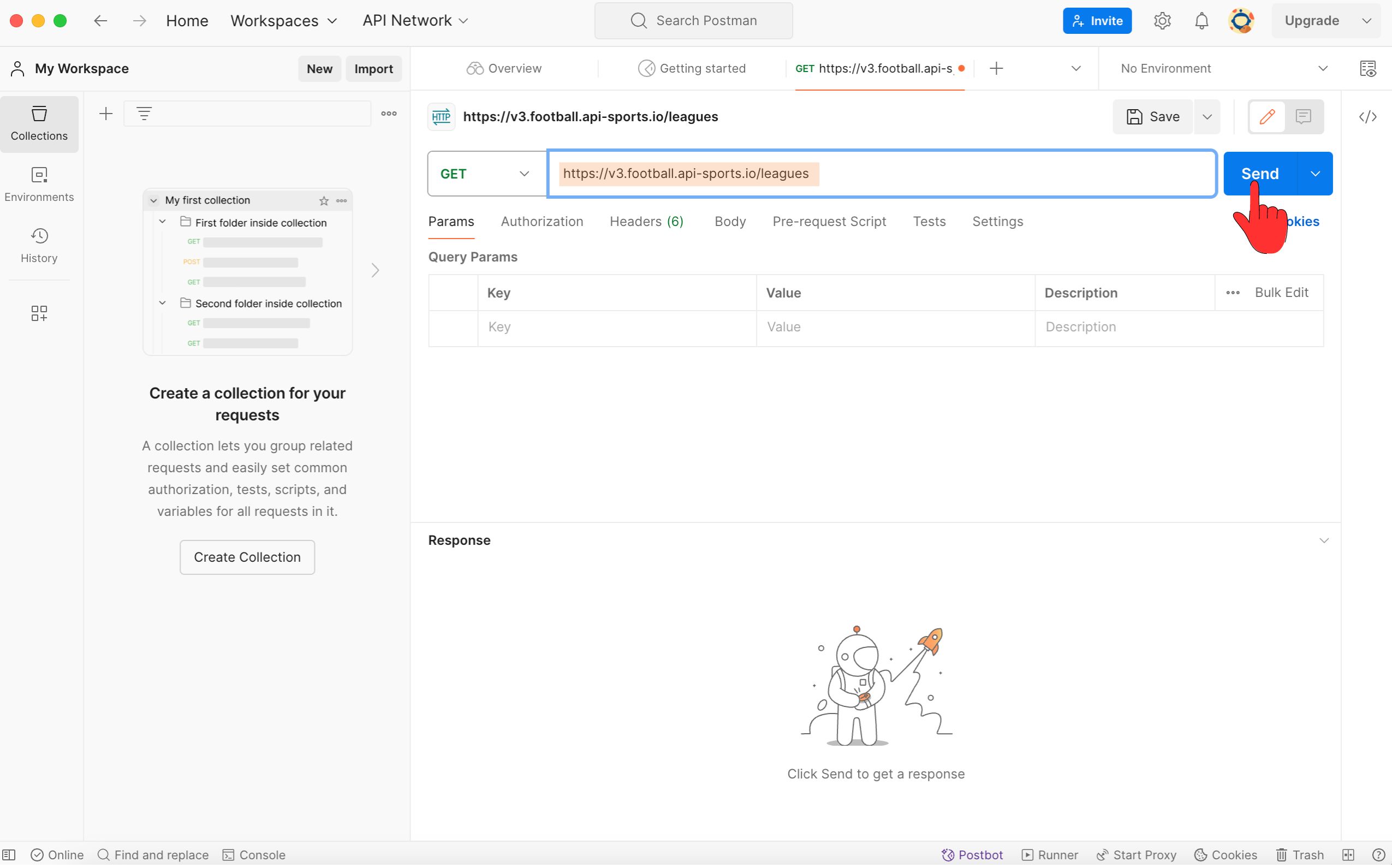Viewport: 1392px width, 868px height.
Task: Collapse First folder inside collection
Action: pyautogui.click(x=163, y=222)
